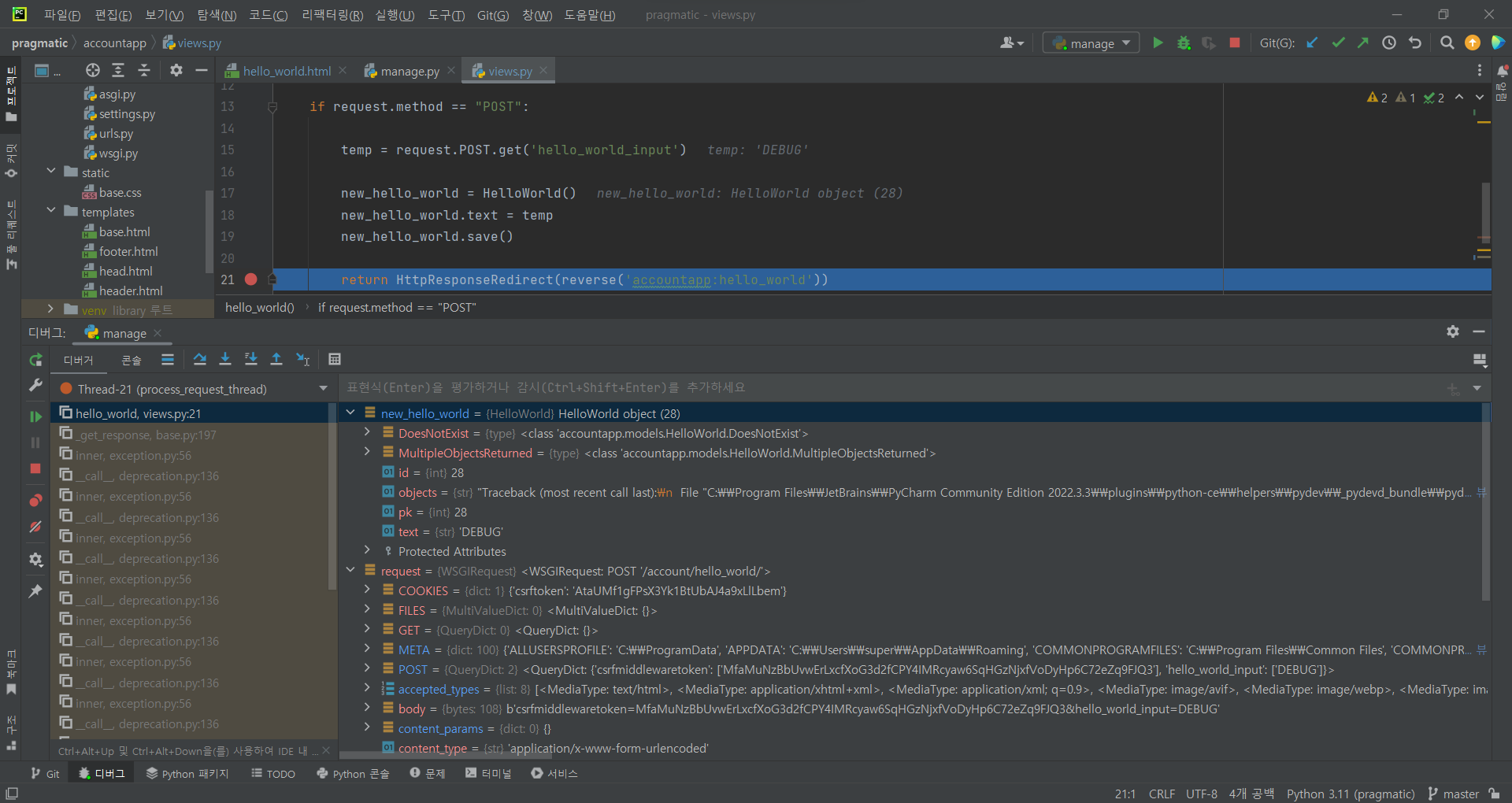The image size is (1512, 803).
Task: Click the master branch widget in status bar
Action: point(1460,794)
